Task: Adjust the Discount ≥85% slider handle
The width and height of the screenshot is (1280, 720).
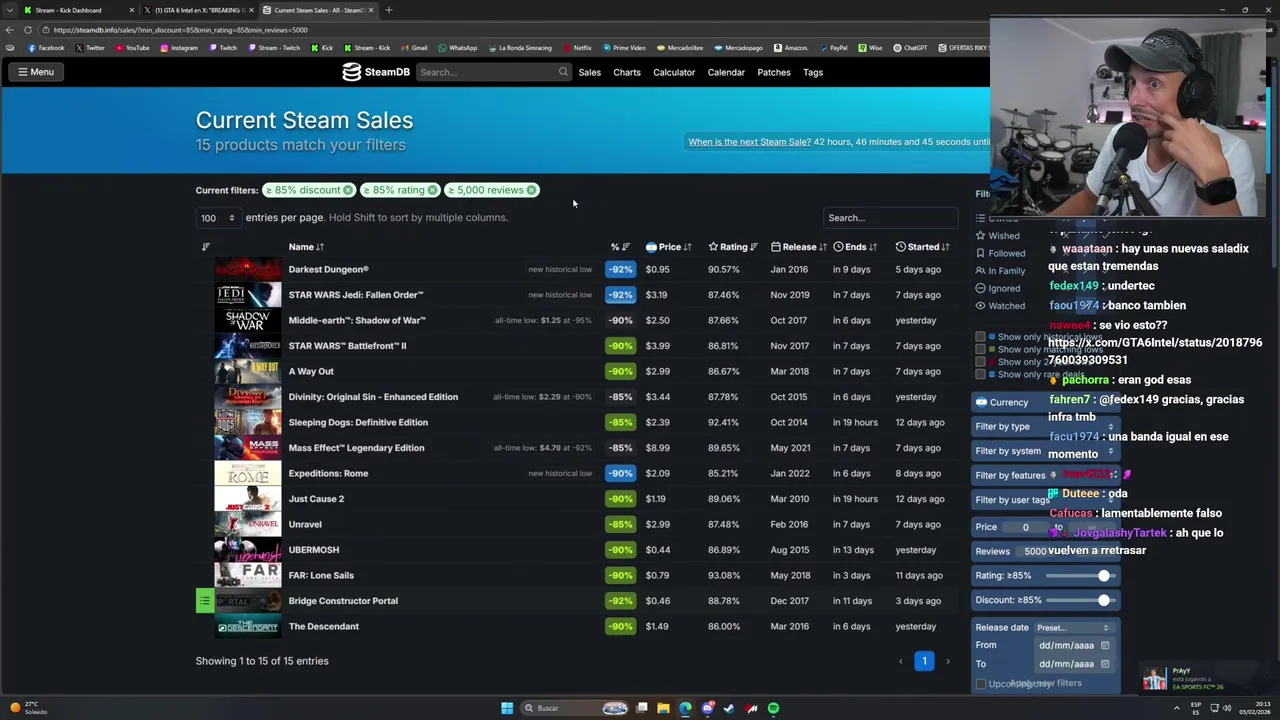Action: coord(1104,600)
